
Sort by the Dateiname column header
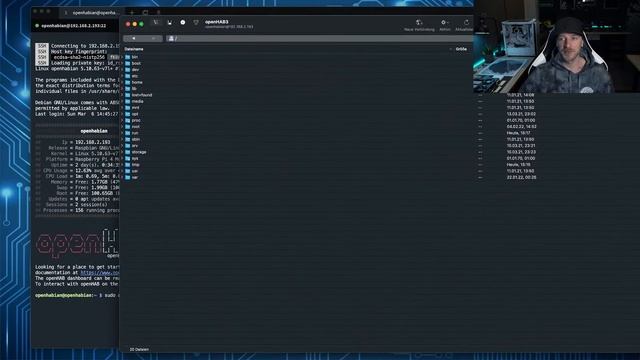tap(134, 49)
